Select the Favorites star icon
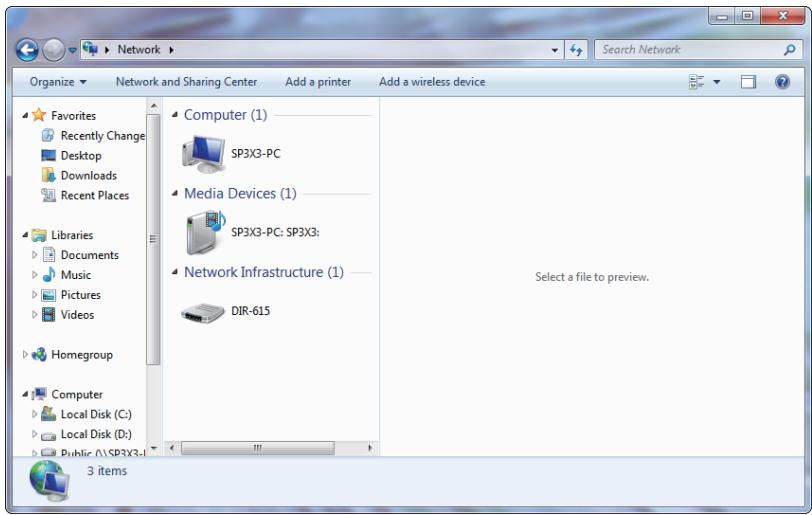 [x=39, y=115]
